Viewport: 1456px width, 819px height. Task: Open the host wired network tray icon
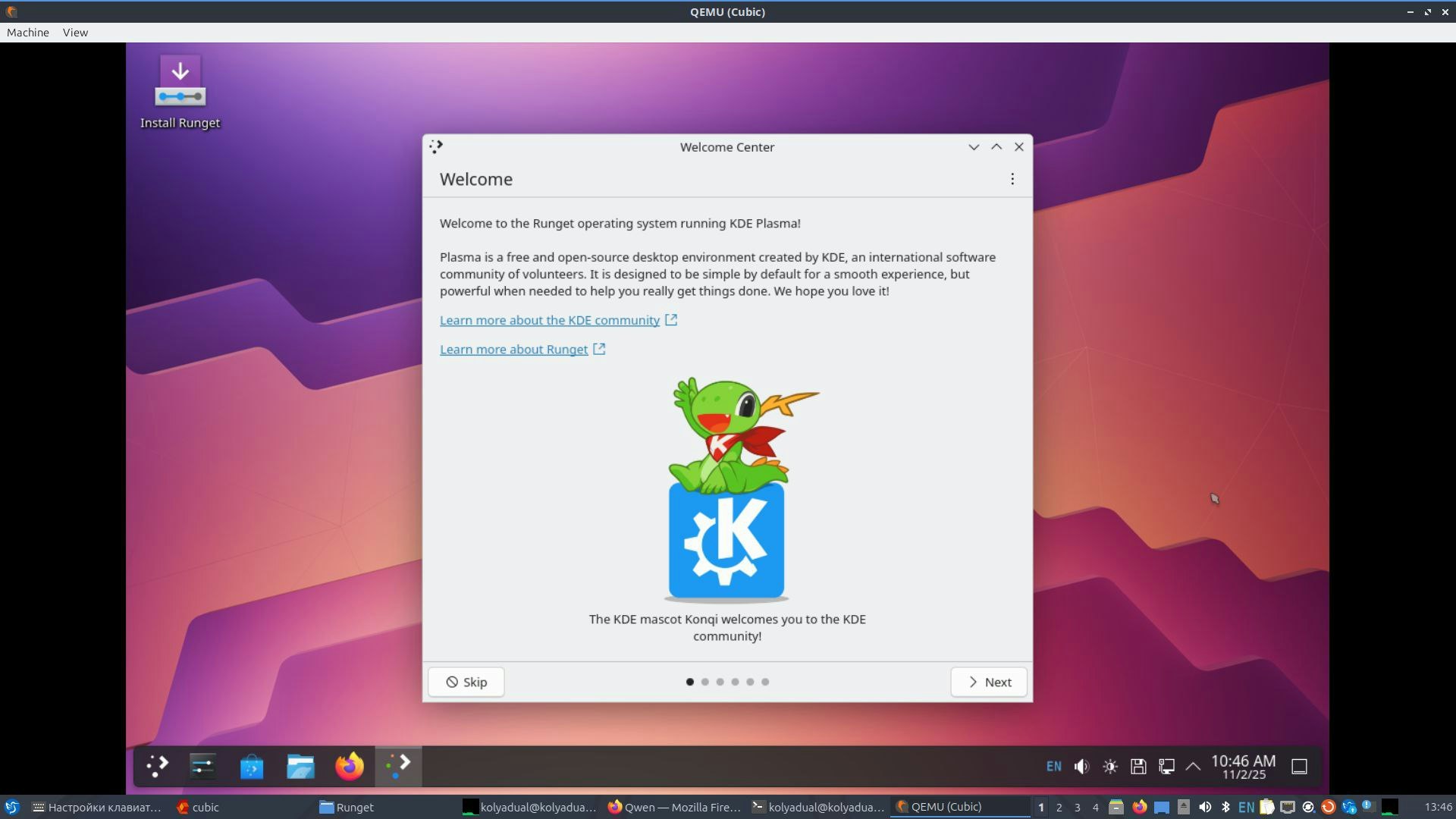tap(1288, 807)
